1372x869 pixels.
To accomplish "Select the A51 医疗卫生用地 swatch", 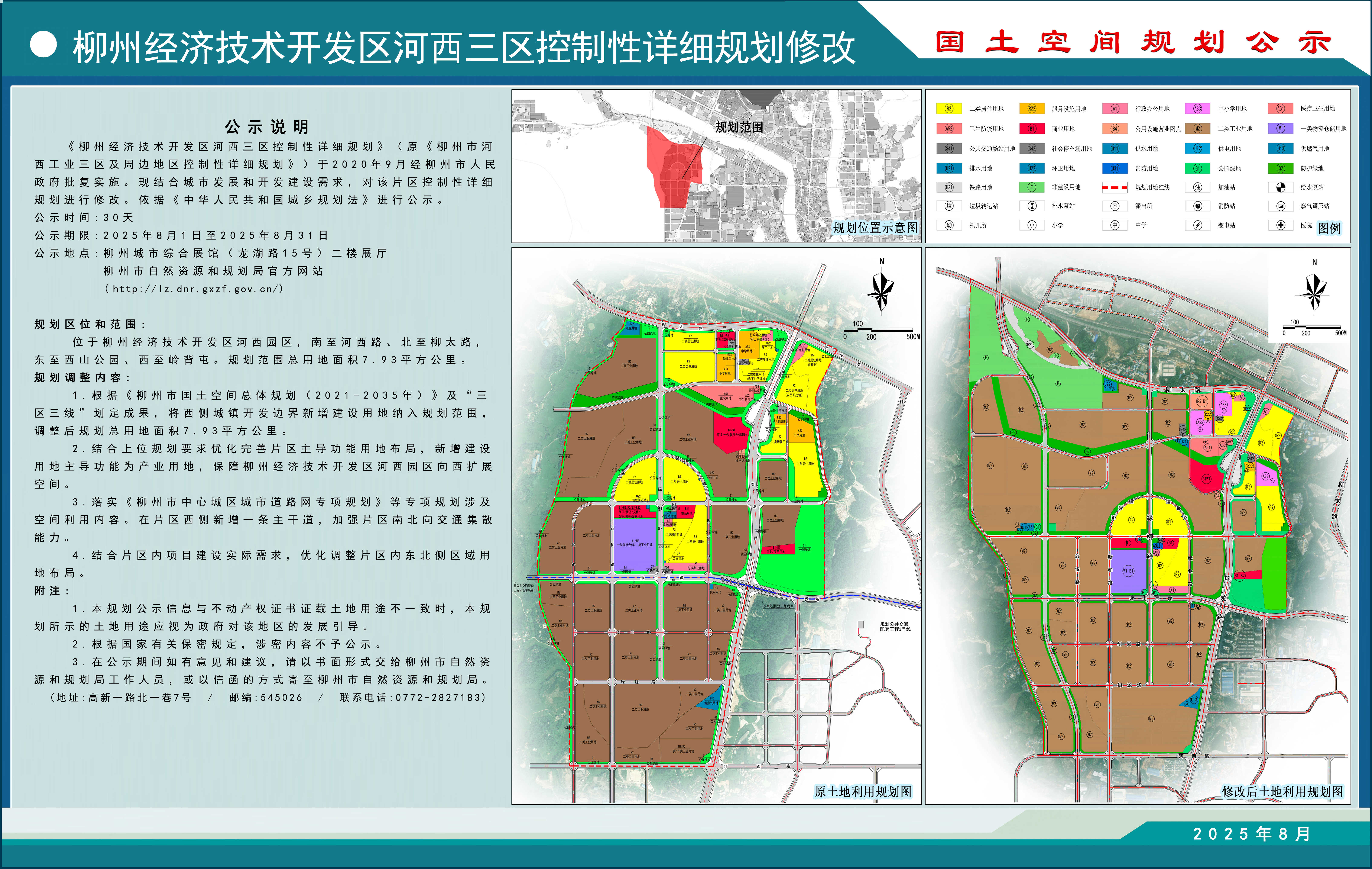I will pyautogui.click(x=1280, y=108).
